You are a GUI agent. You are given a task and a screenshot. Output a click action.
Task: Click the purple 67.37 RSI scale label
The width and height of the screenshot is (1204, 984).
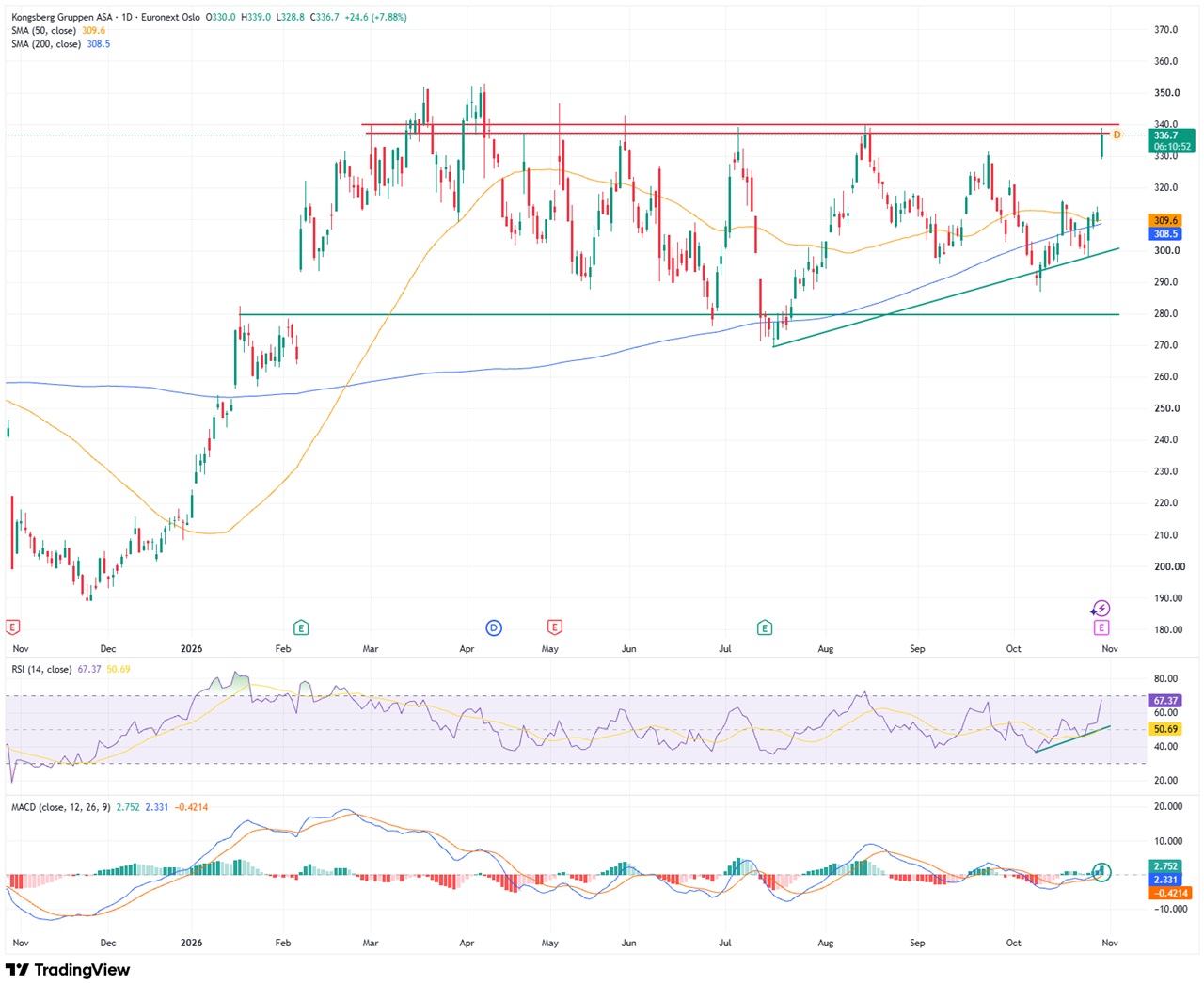pyautogui.click(x=1165, y=701)
